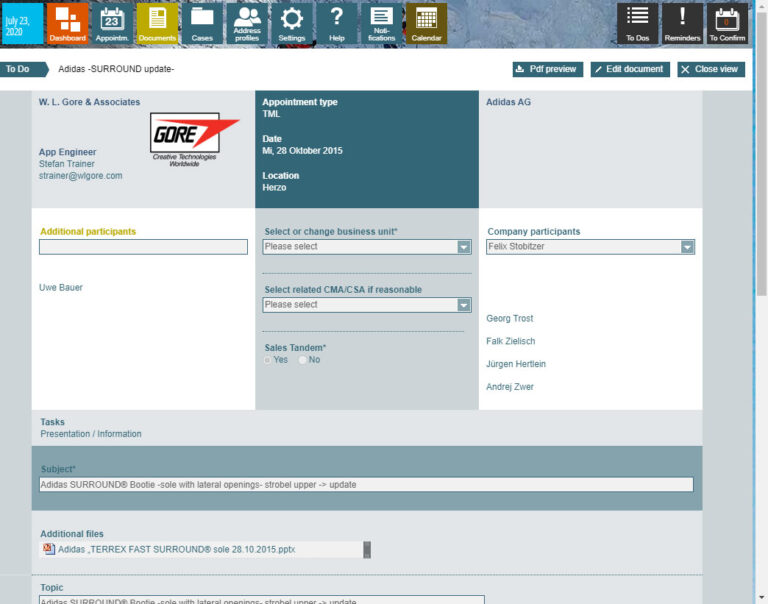Open Address profiles

pyautogui.click(x=247, y=24)
